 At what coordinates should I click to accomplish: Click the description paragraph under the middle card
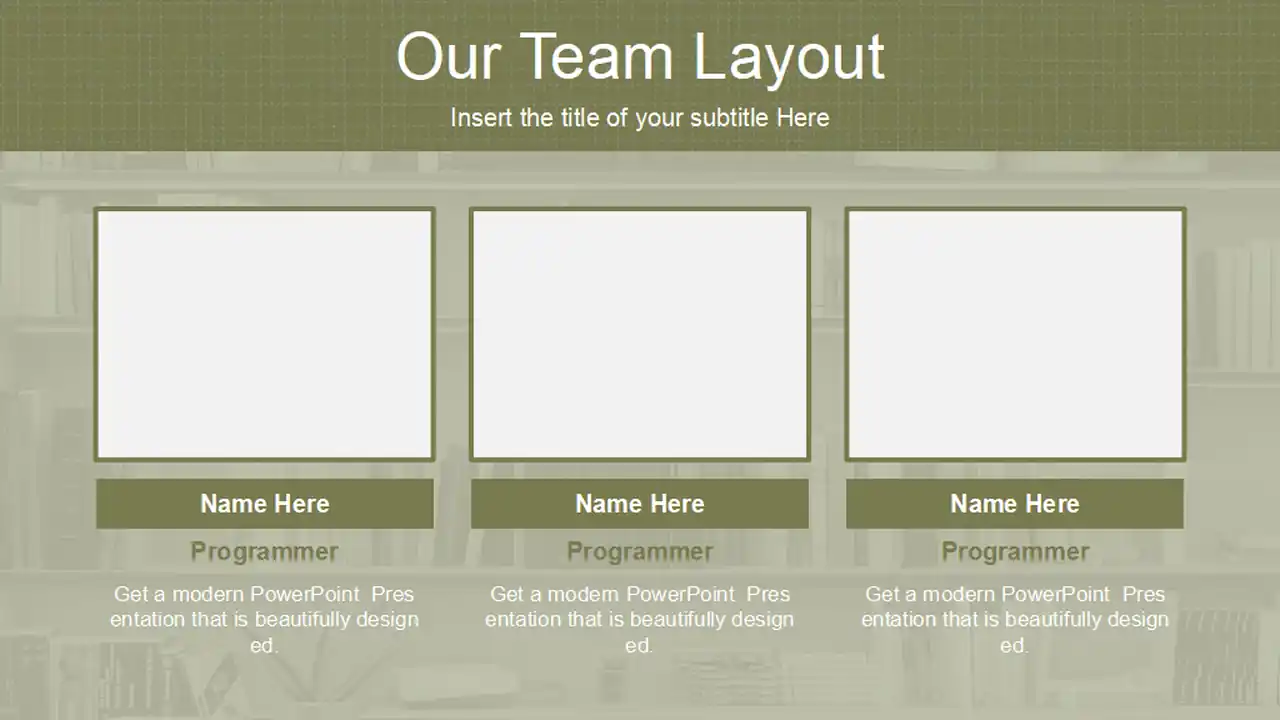tap(640, 619)
